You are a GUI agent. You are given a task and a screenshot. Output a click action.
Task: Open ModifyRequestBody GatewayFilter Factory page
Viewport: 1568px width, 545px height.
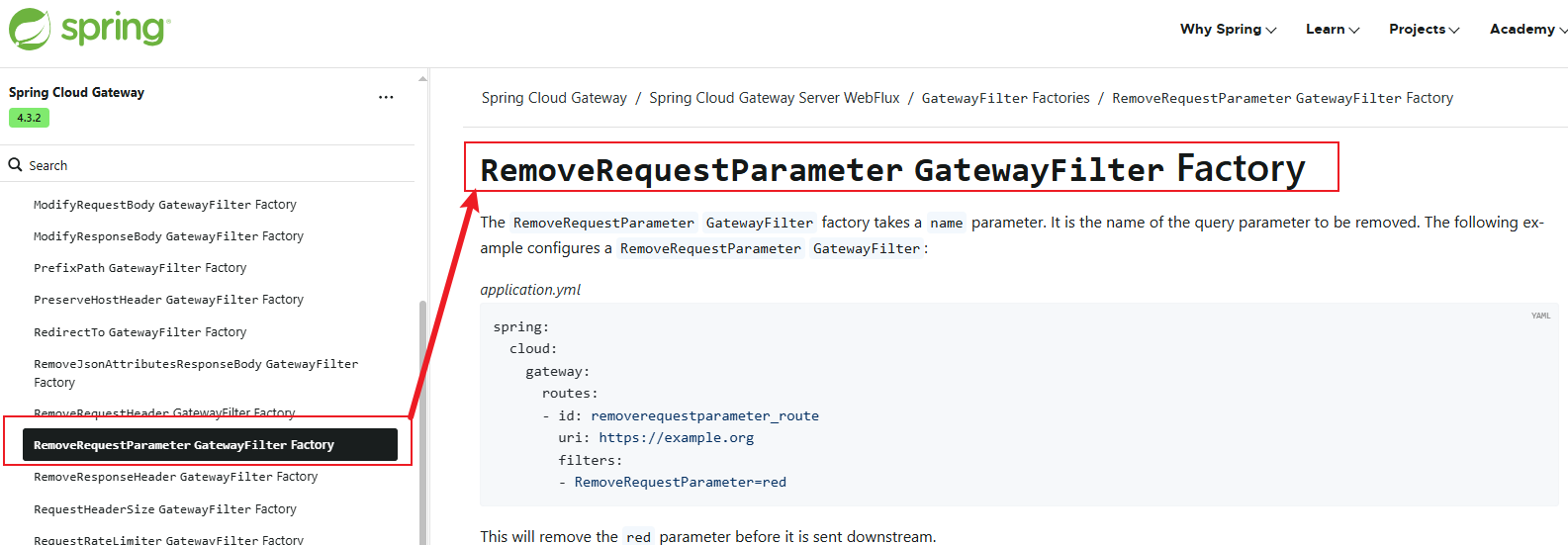(165, 205)
